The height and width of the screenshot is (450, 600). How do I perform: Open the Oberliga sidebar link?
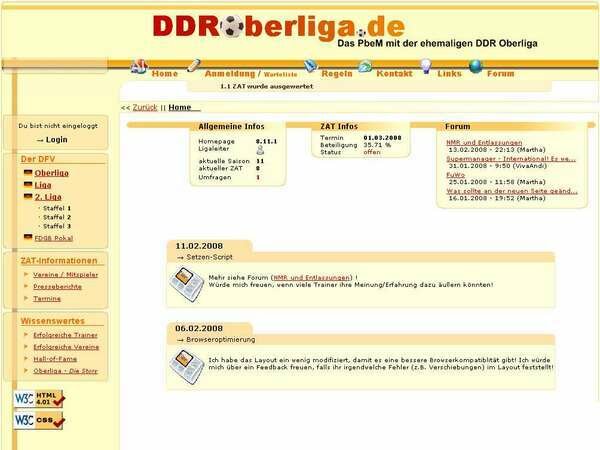pos(52,173)
